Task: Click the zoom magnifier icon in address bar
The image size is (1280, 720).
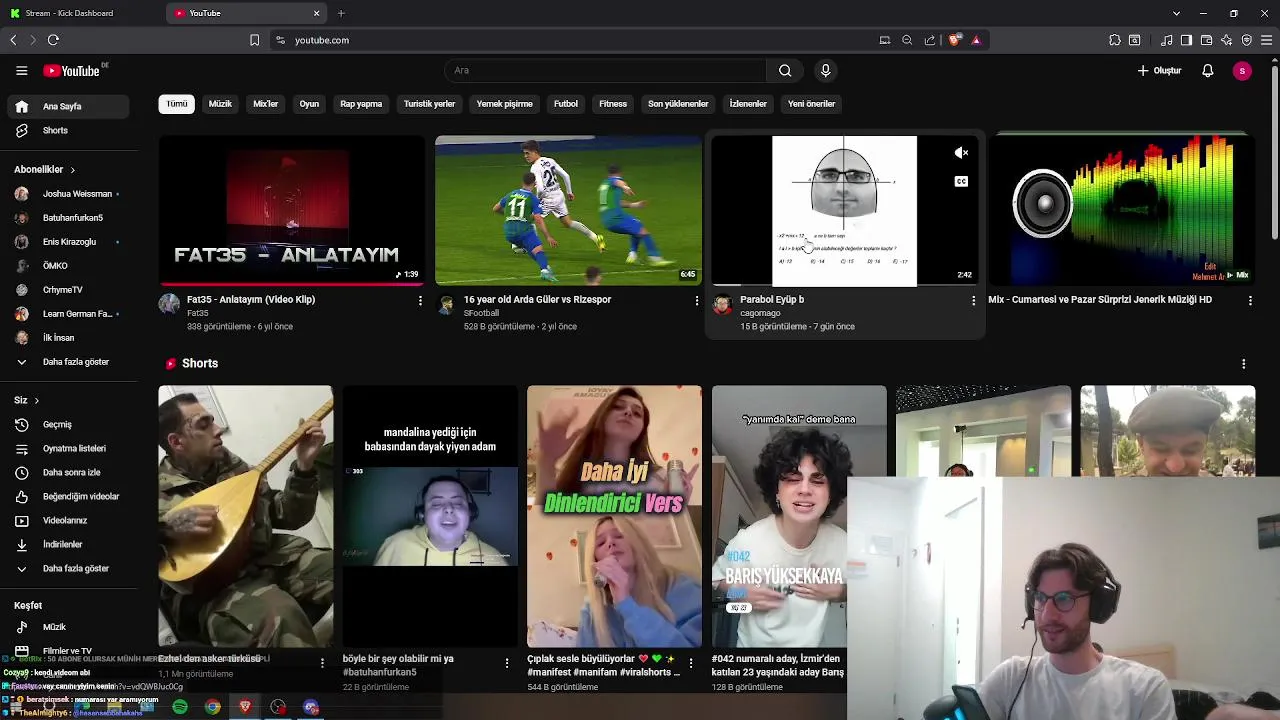Action: click(x=907, y=40)
